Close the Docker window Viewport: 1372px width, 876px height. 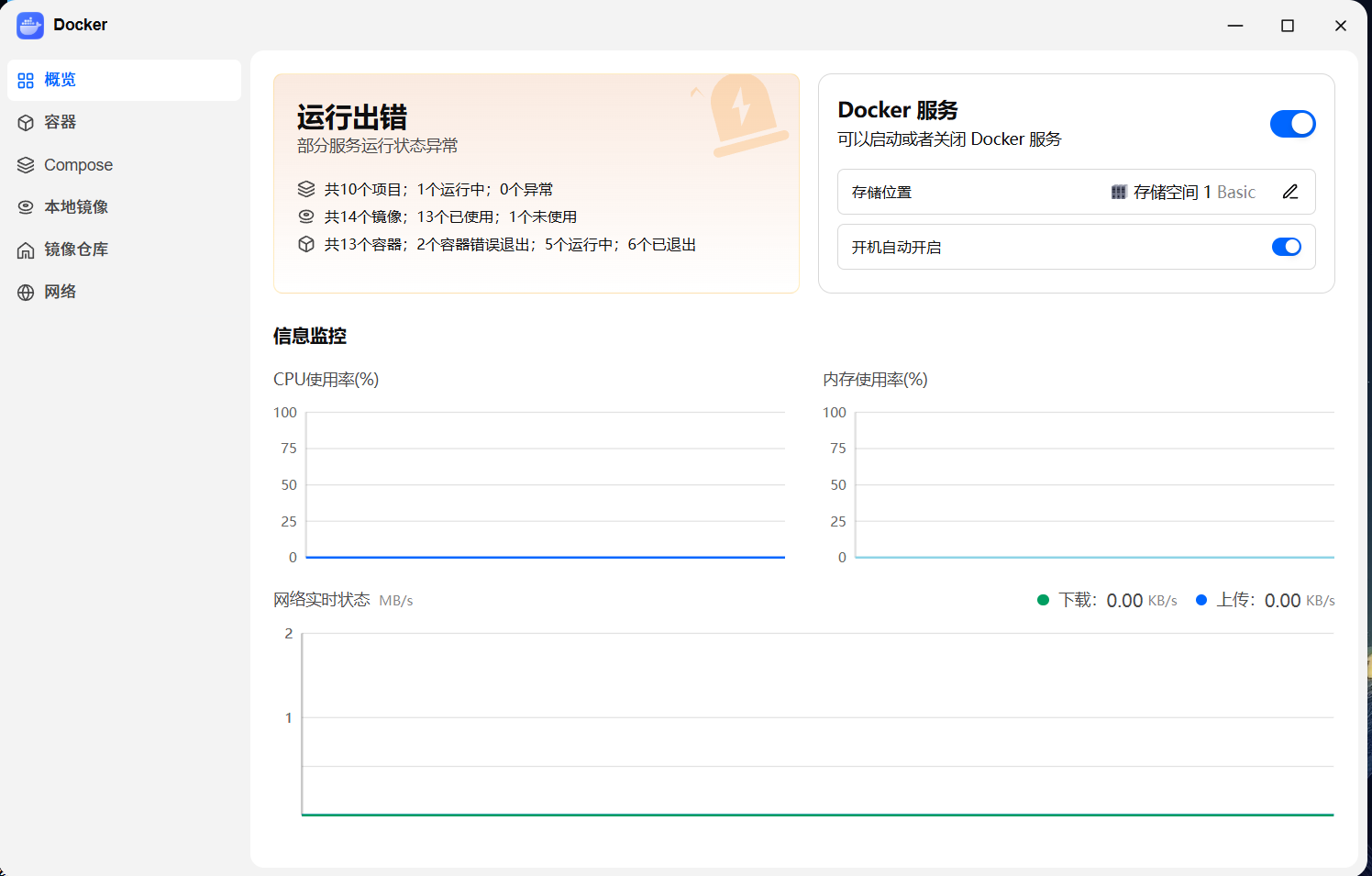(1341, 26)
